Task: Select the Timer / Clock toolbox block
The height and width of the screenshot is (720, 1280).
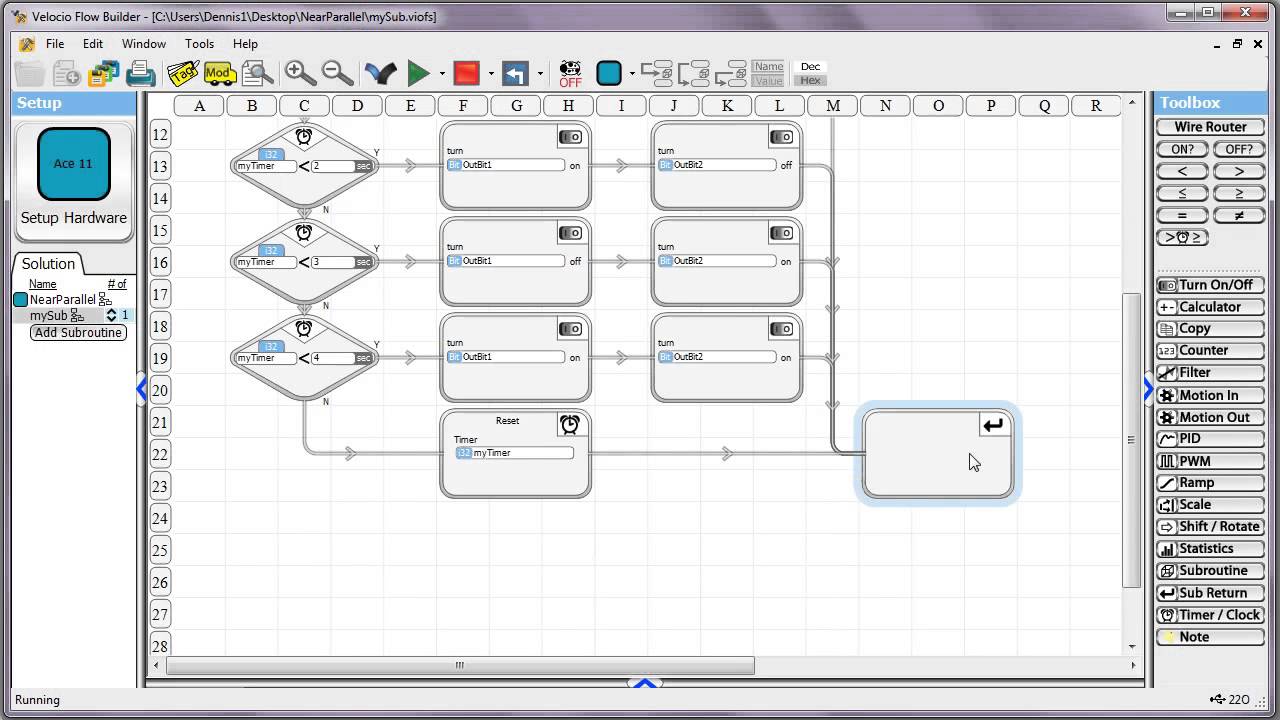Action: [x=1210, y=615]
